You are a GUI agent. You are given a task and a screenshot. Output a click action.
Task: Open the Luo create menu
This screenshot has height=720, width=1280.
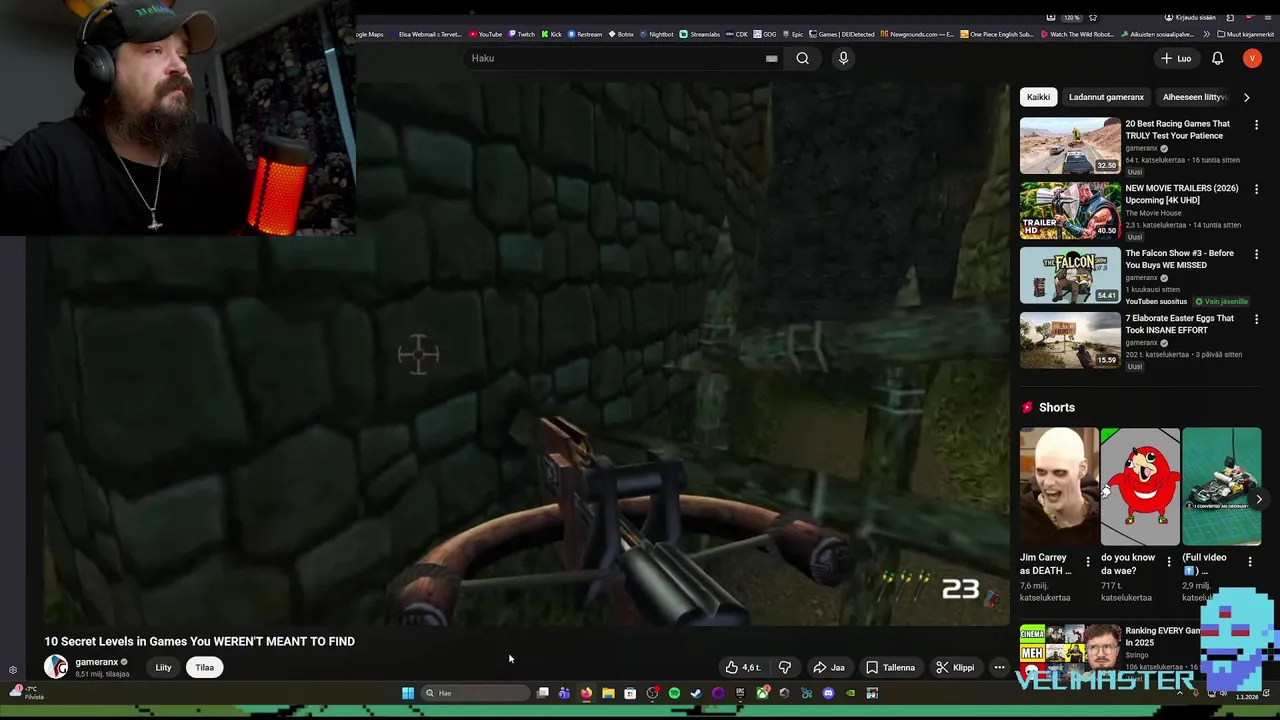tap(1176, 58)
